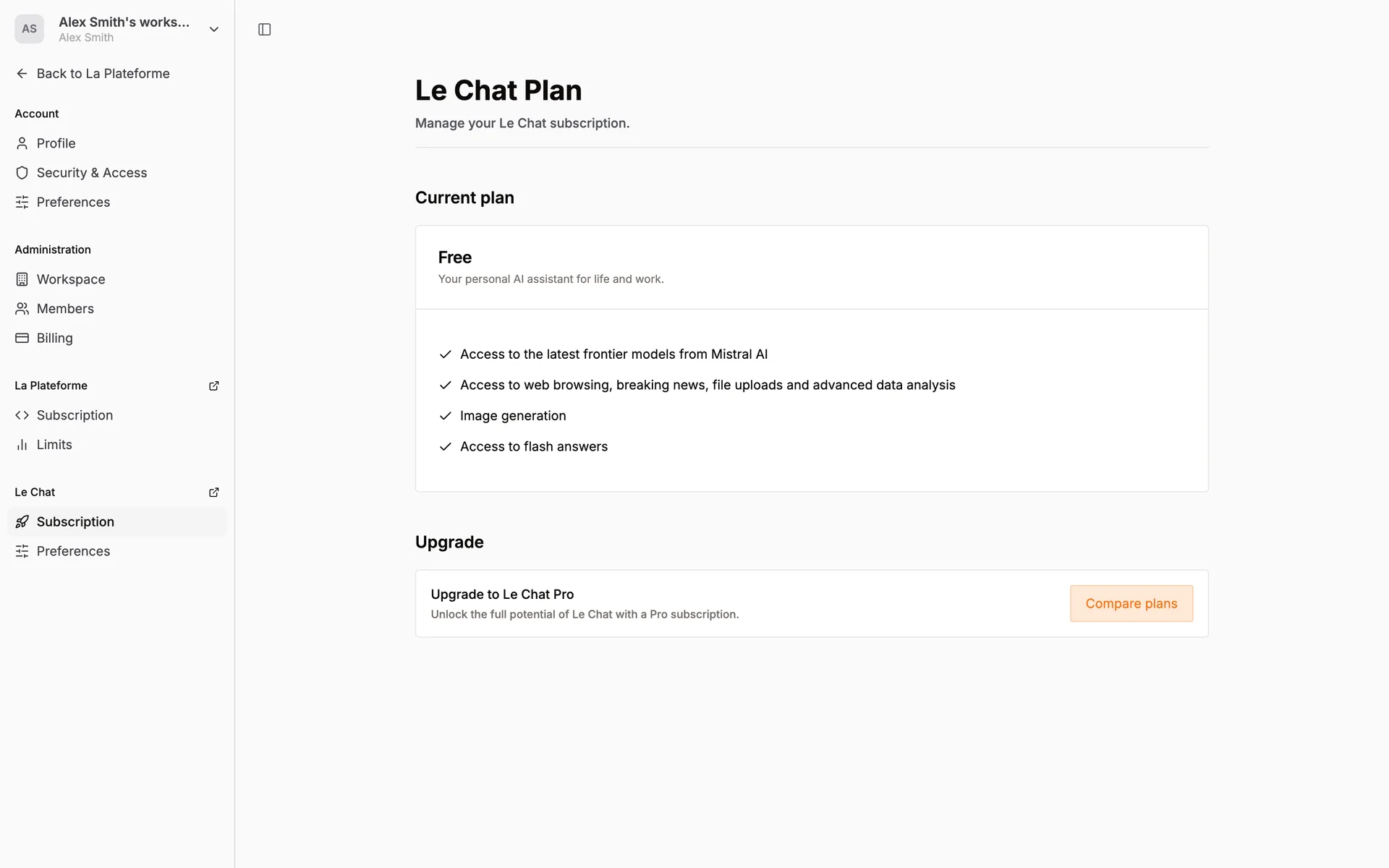Click the Workspace building icon
The height and width of the screenshot is (868, 1389).
tap(22, 279)
